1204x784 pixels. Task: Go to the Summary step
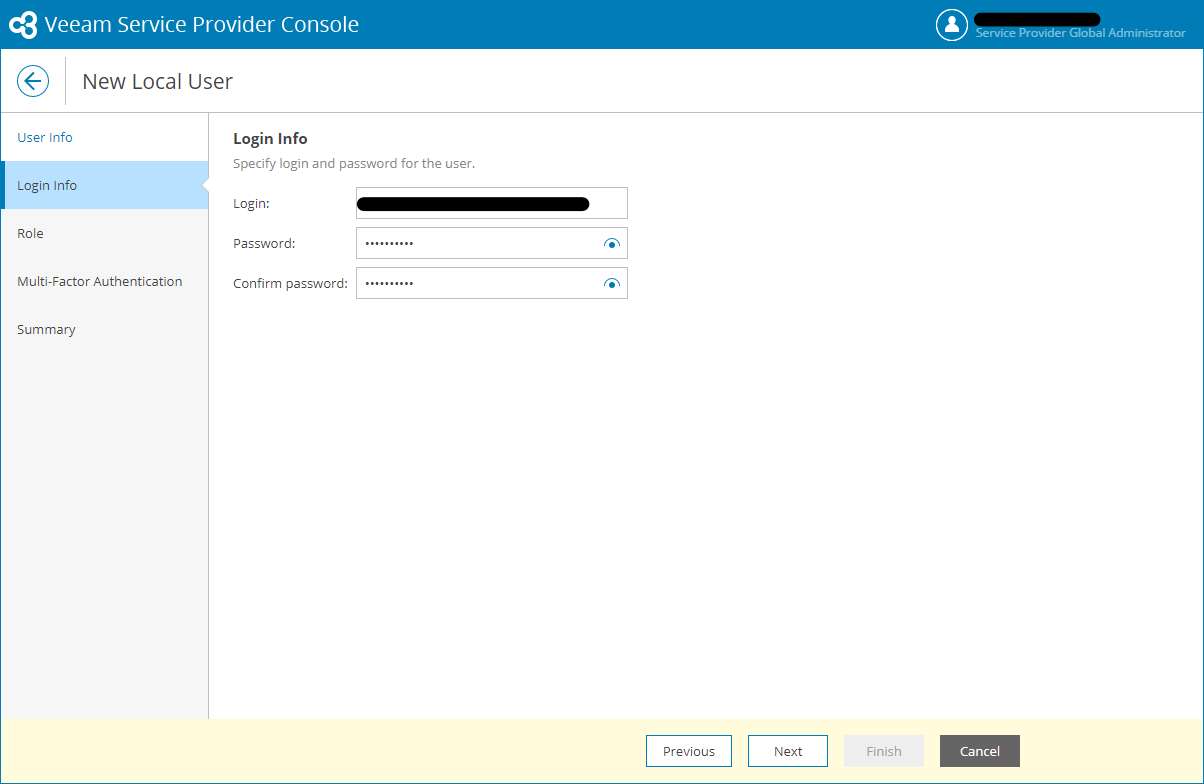[x=104, y=329]
